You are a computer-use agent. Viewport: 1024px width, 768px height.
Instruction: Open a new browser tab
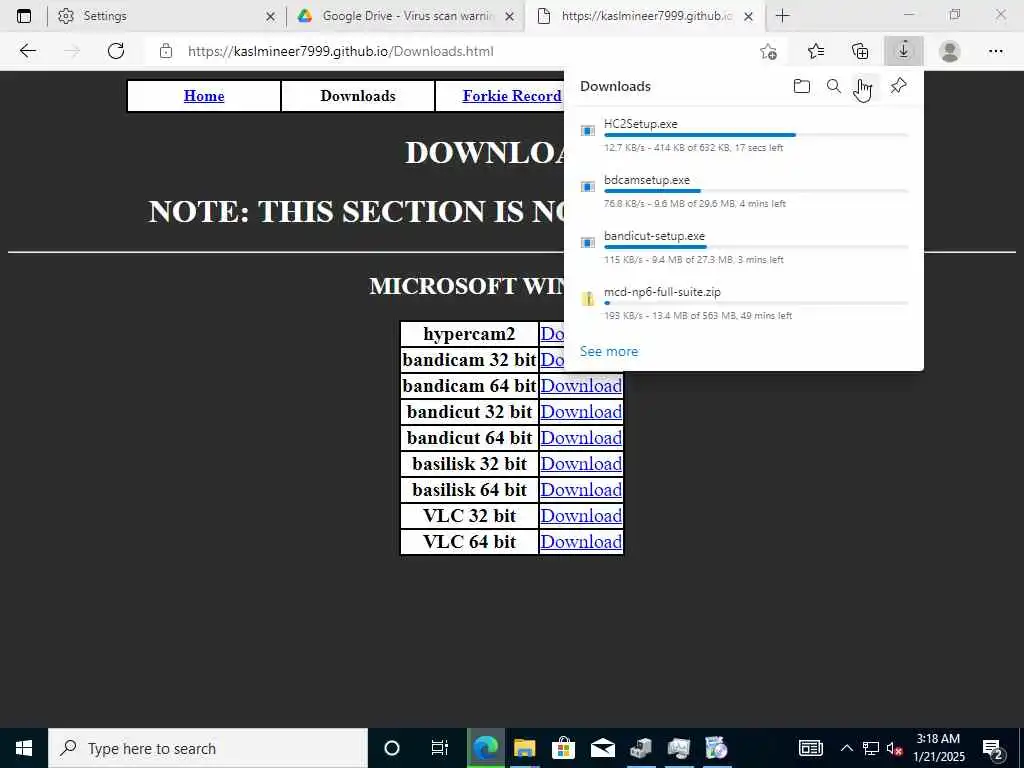[782, 16]
